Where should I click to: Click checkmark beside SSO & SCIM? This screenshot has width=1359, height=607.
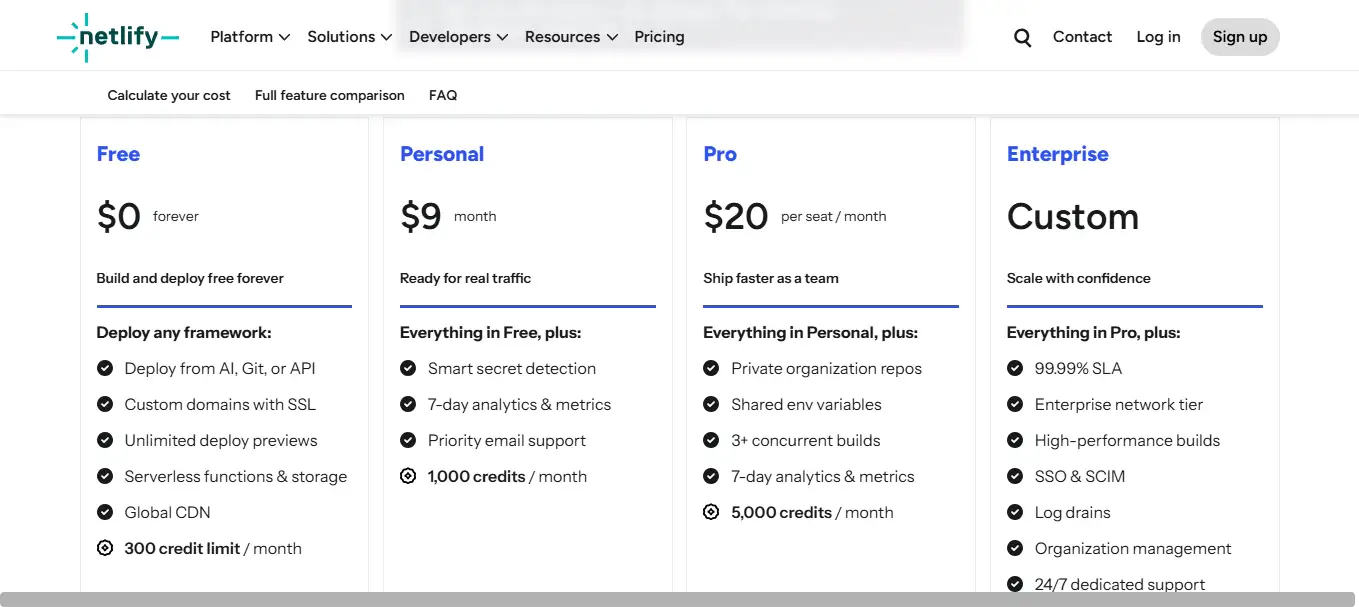click(1015, 476)
